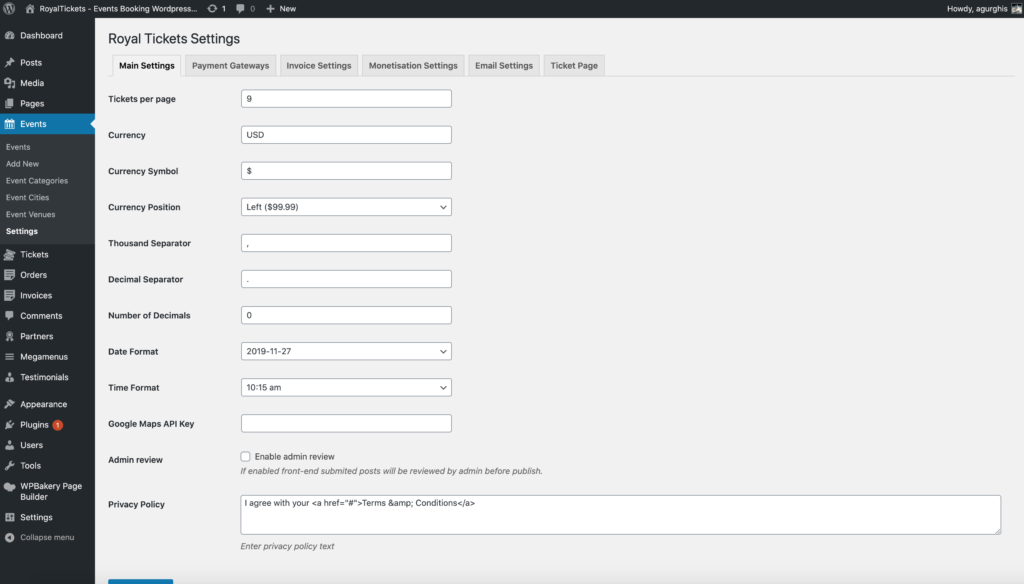The height and width of the screenshot is (584, 1024).
Task: Click the Tools wrench icon
Action: tap(10, 466)
